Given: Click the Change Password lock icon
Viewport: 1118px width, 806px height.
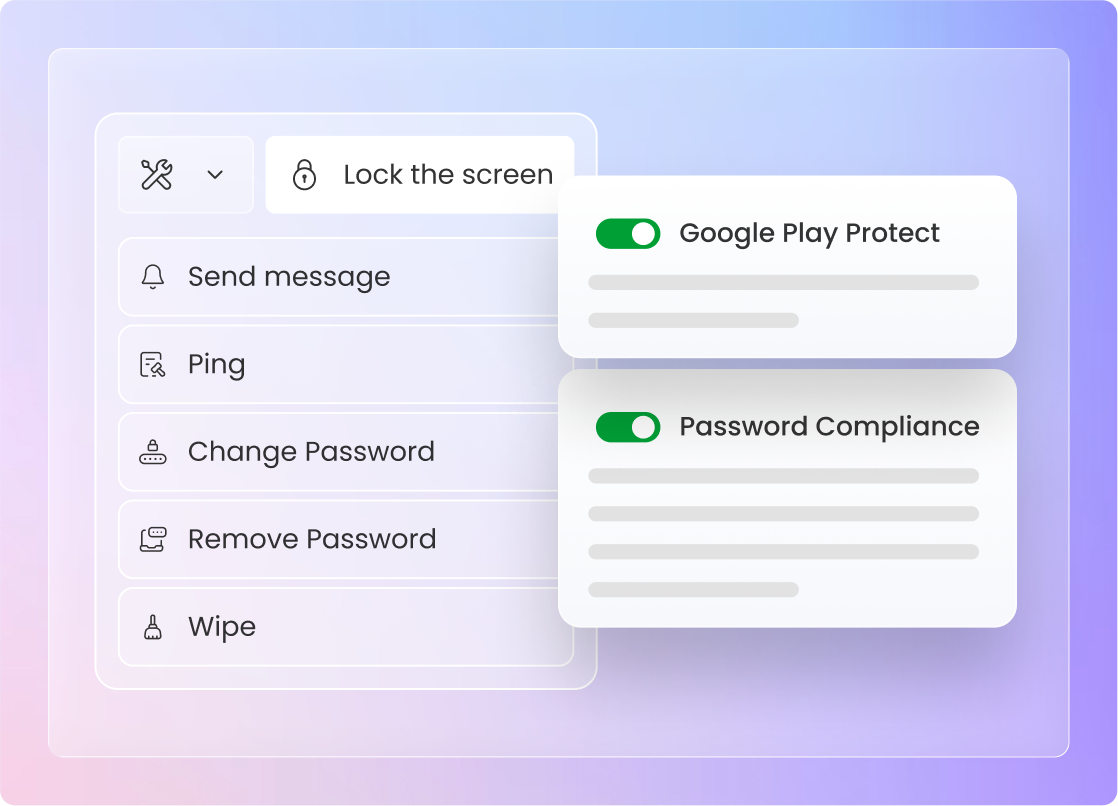Looking at the screenshot, I should click(x=153, y=452).
